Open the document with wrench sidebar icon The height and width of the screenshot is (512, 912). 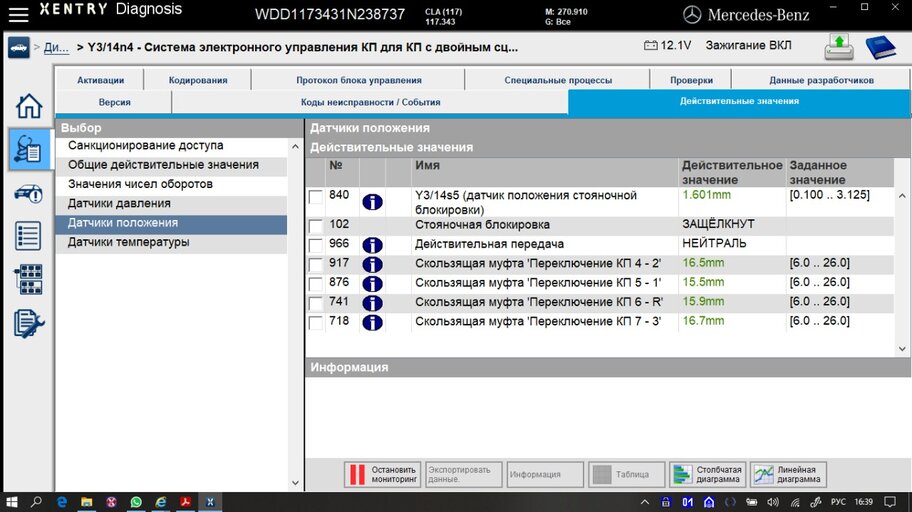pos(28,323)
